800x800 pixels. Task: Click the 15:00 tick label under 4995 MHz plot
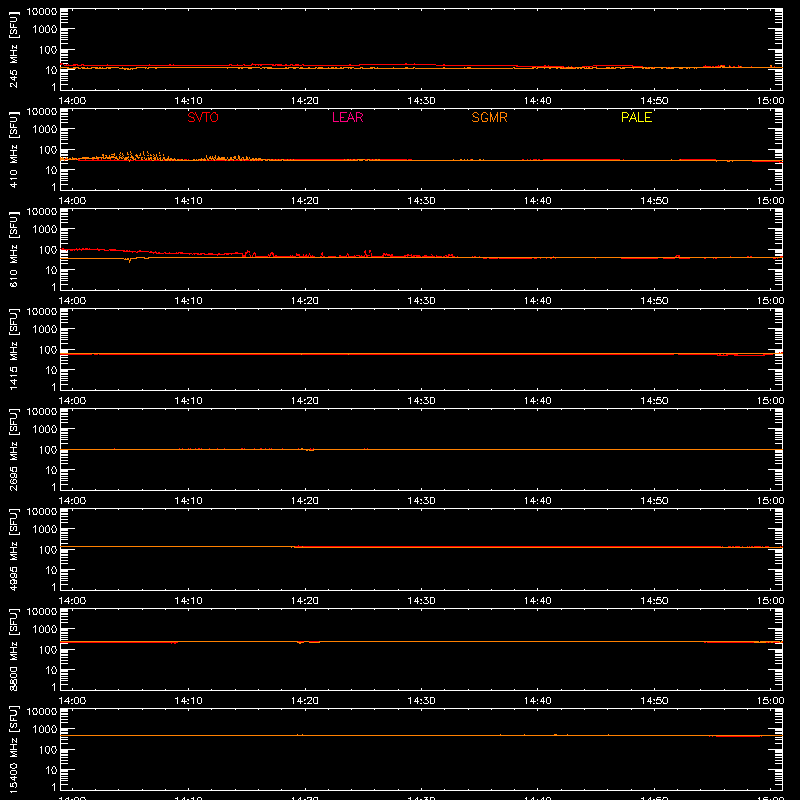[x=770, y=601]
